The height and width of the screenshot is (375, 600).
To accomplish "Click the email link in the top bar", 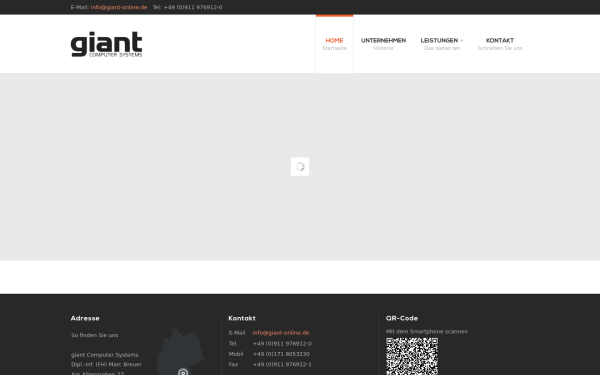I will point(119,7).
